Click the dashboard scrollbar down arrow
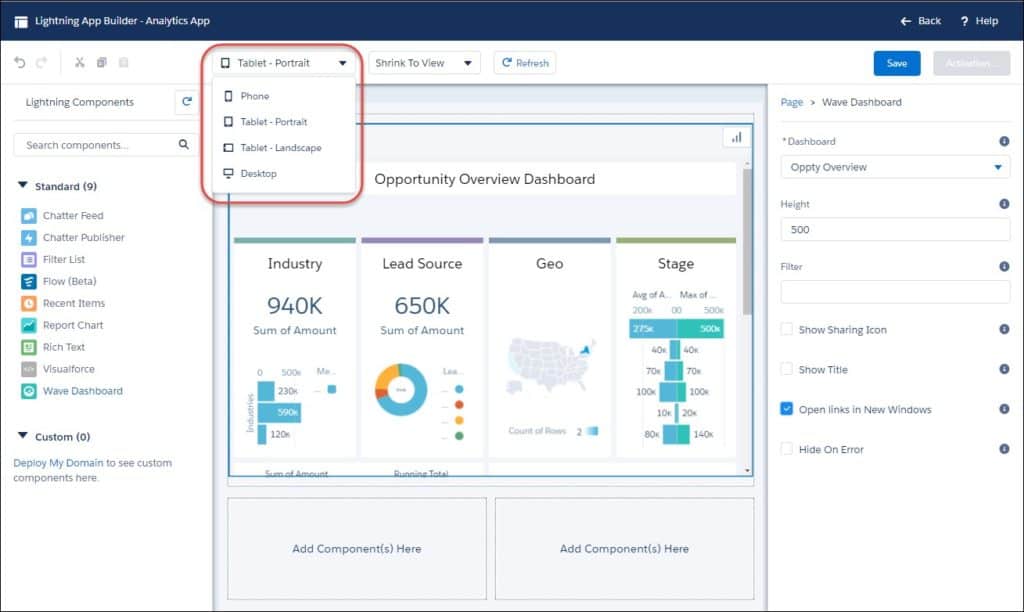The height and width of the screenshot is (612, 1024). pos(747,470)
